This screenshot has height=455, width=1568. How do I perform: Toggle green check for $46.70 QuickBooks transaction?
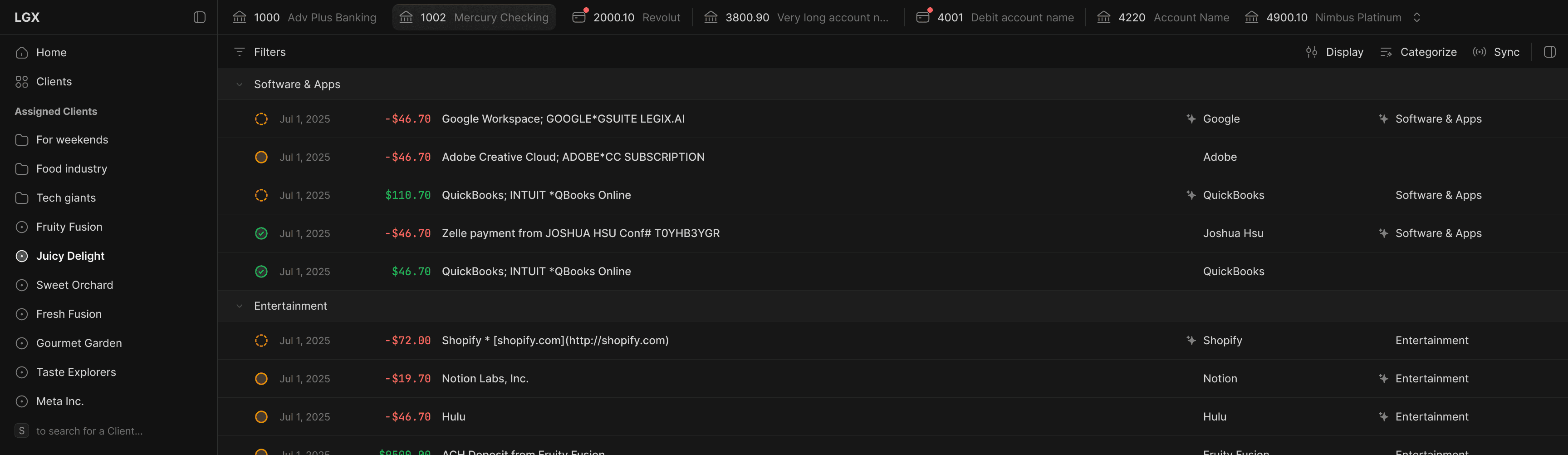point(261,272)
